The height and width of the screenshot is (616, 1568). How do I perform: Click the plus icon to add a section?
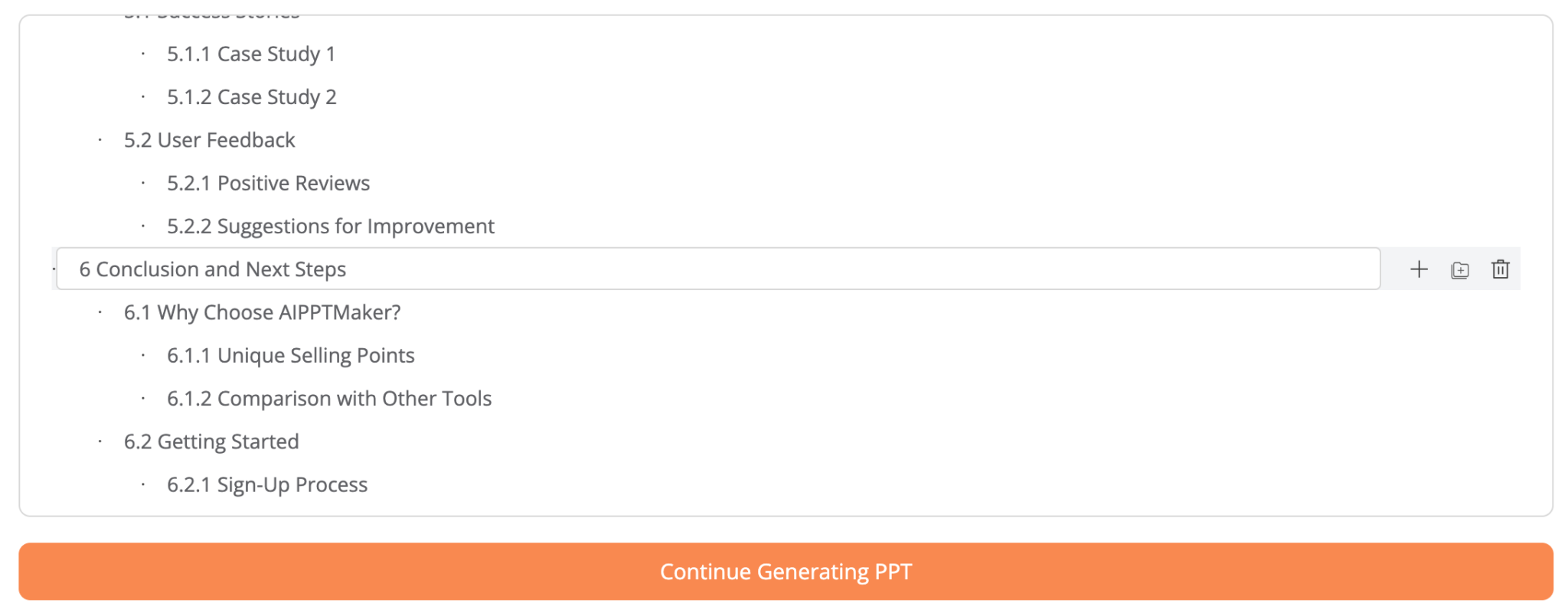(x=1419, y=269)
